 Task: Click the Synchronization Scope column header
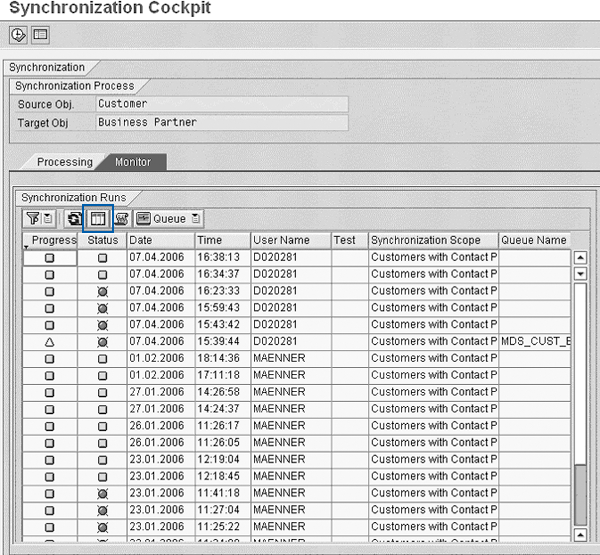(x=432, y=240)
